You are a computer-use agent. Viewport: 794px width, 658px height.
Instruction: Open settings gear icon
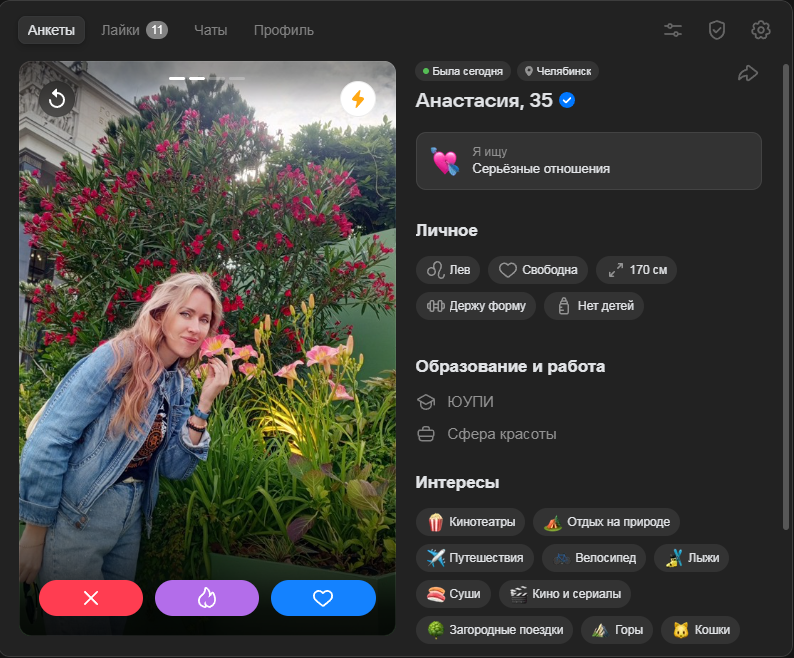click(x=761, y=30)
